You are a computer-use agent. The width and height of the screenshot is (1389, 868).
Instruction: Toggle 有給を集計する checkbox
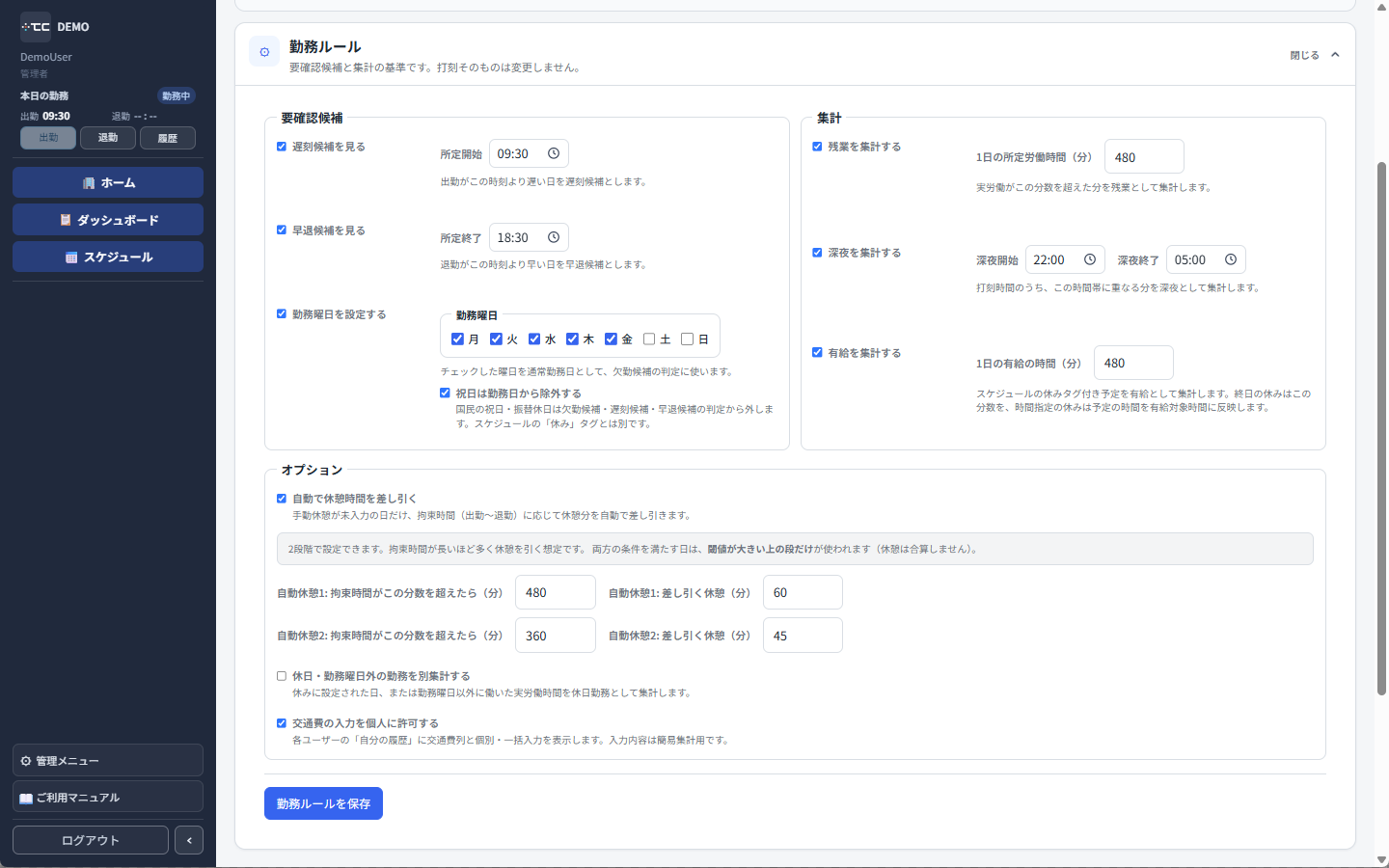817,353
